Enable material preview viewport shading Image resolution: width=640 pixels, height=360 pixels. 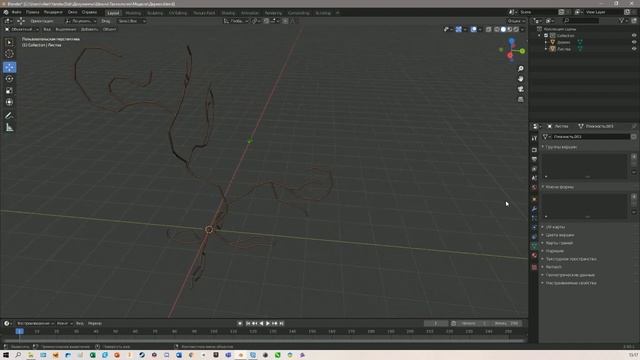(x=510, y=29)
